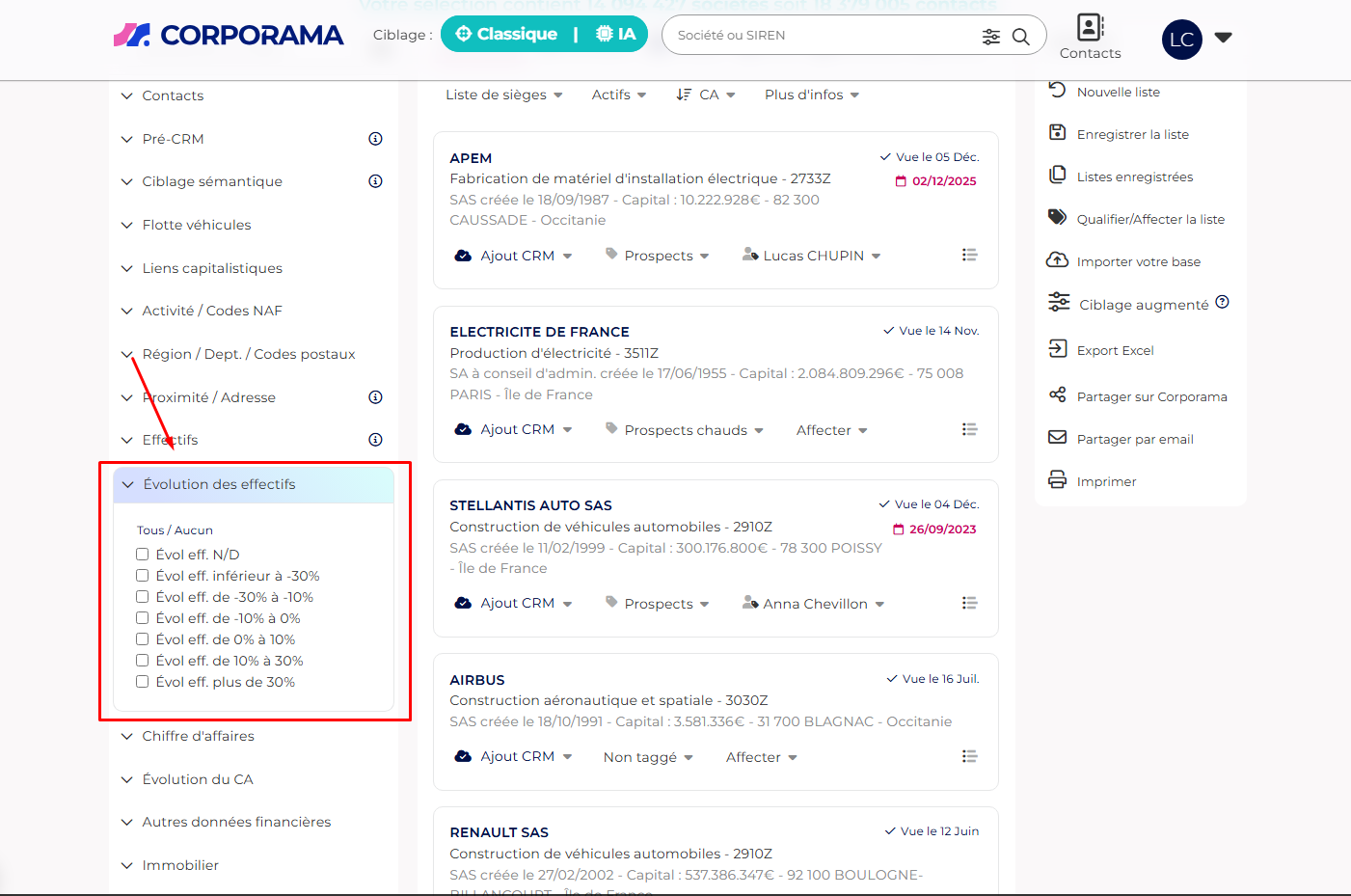The height and width of the screenshot is (896, 1351).
Task: Open Liste de sièges dropdown
Action: click(503, 95)
